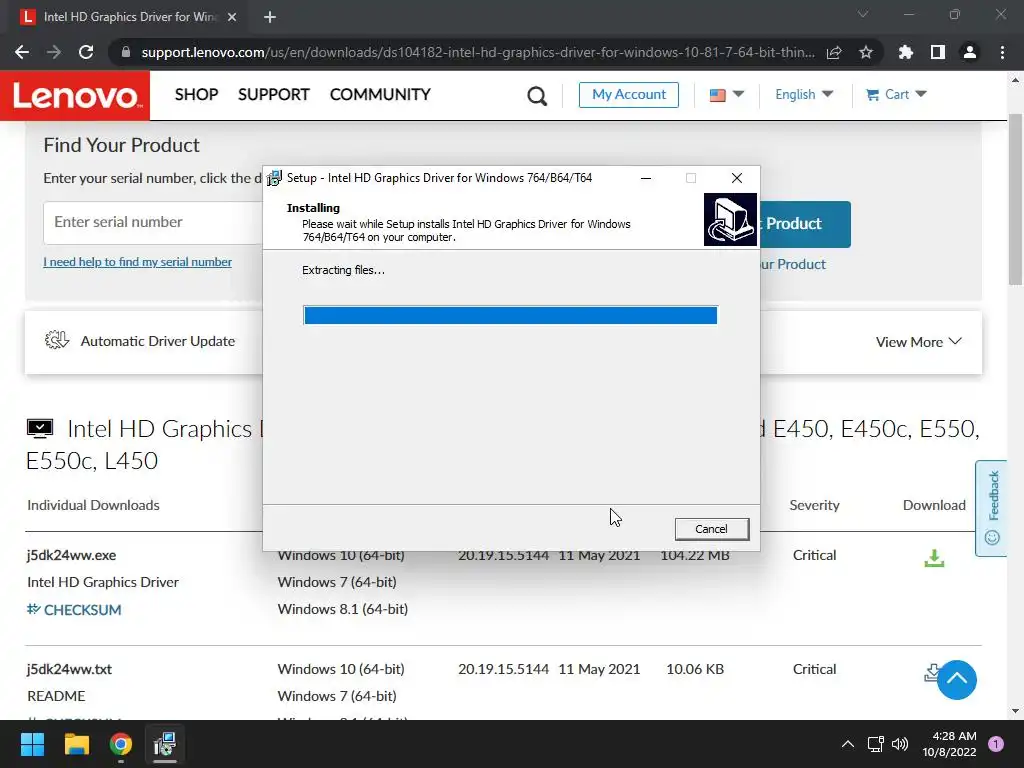
Task: Open Chrome three-dot menu
Action: 1002,52
